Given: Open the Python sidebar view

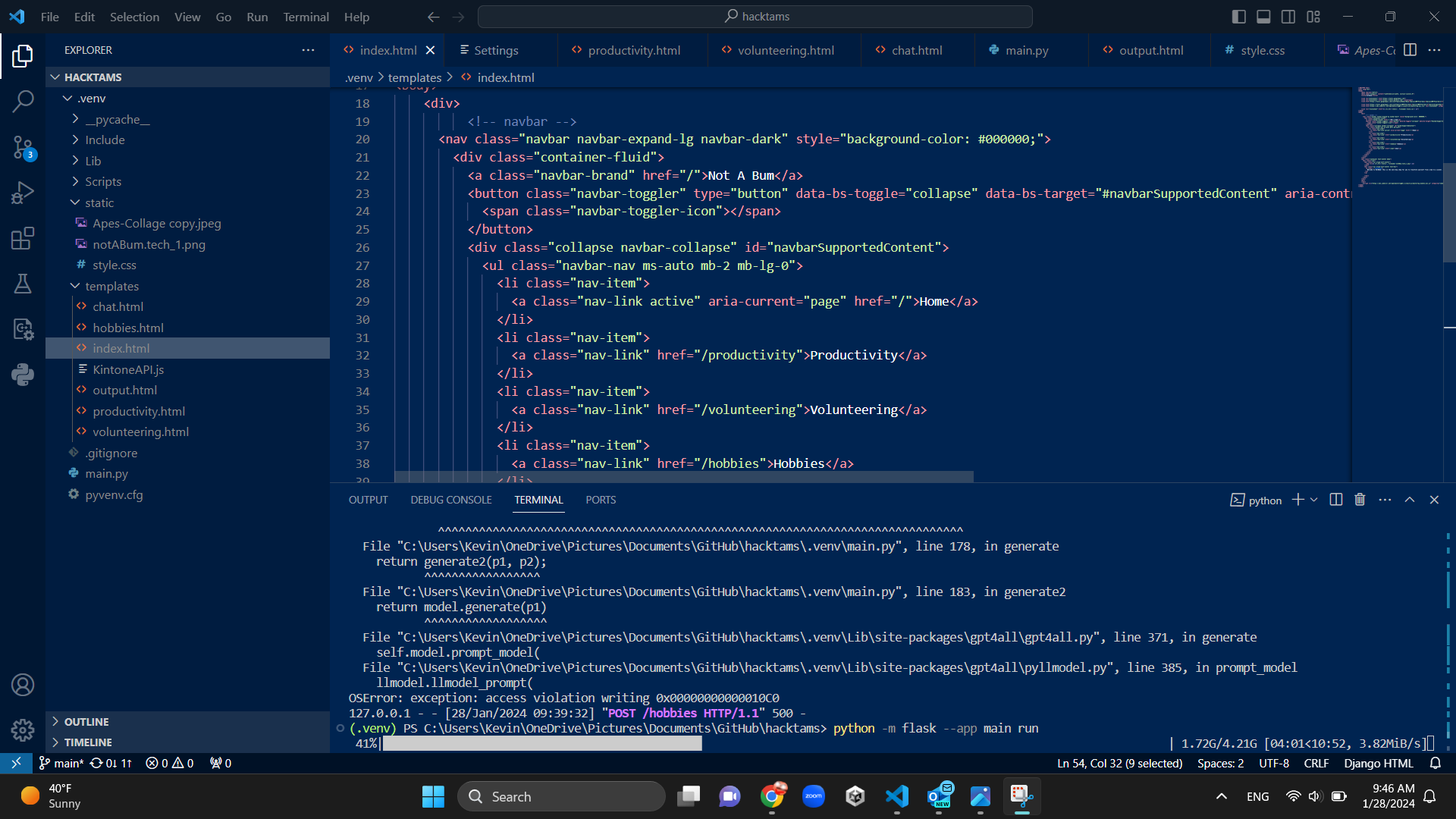Looking at the screenshot, I should pyautogui.click(x=23, y=375).
